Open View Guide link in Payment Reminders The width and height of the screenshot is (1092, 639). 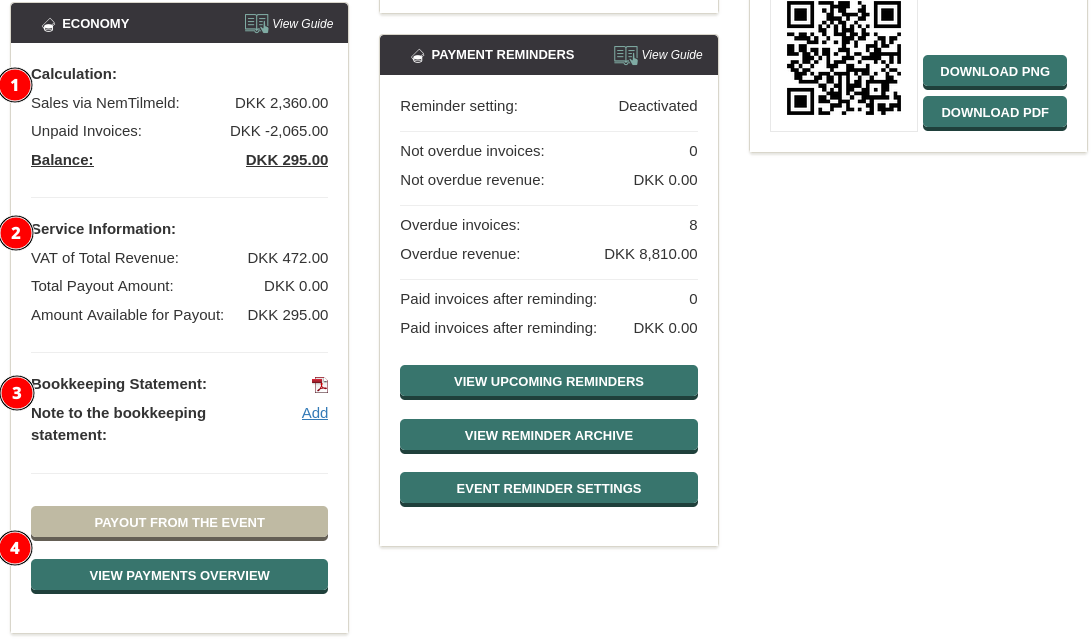coord(671,55)
